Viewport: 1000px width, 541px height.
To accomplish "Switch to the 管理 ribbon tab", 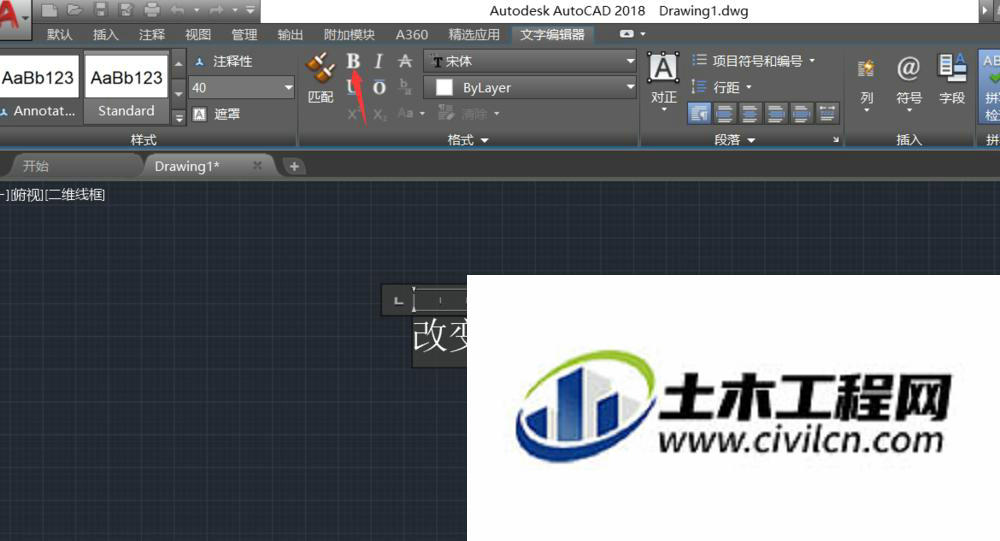I will click(244, 34).
